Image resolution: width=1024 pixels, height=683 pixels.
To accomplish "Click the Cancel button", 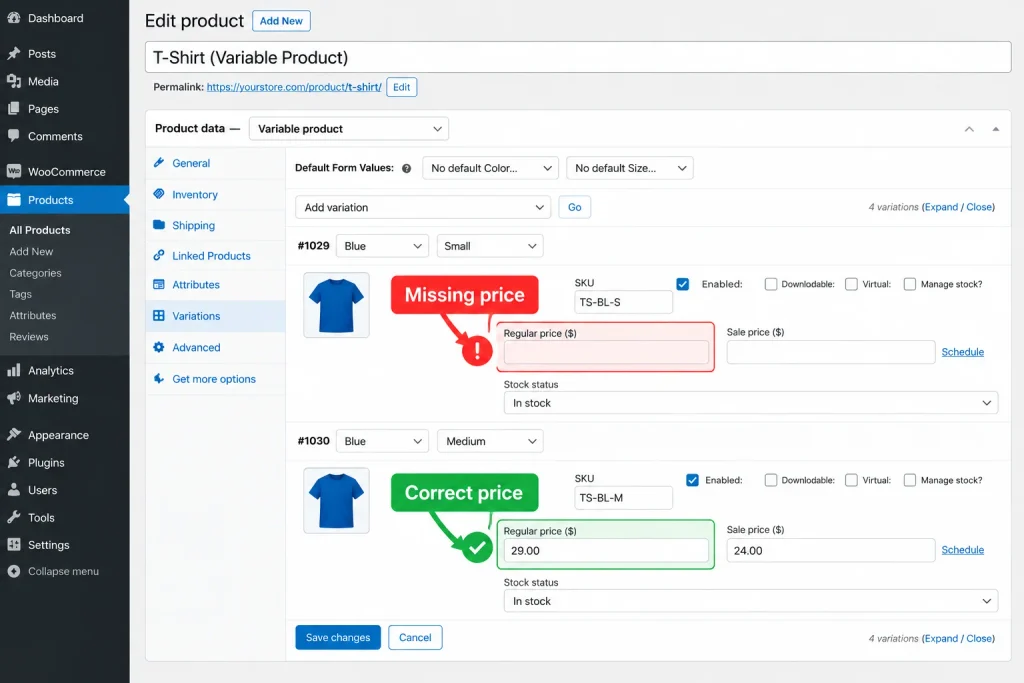I will coord(415,637).
